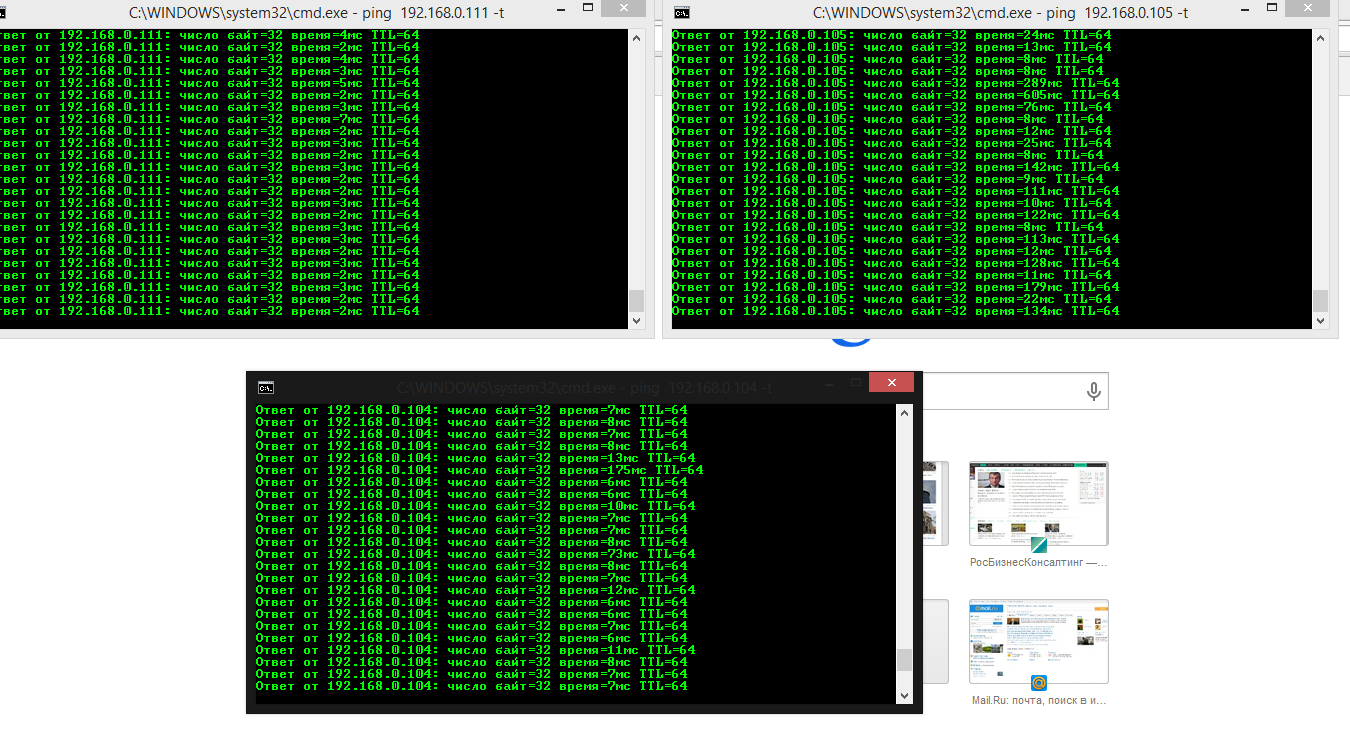Click the 192.168.0.104 reply with время=73мс
Image resolution: width=1350 pixels, height=741 pixels.
[x=476, y=554]
